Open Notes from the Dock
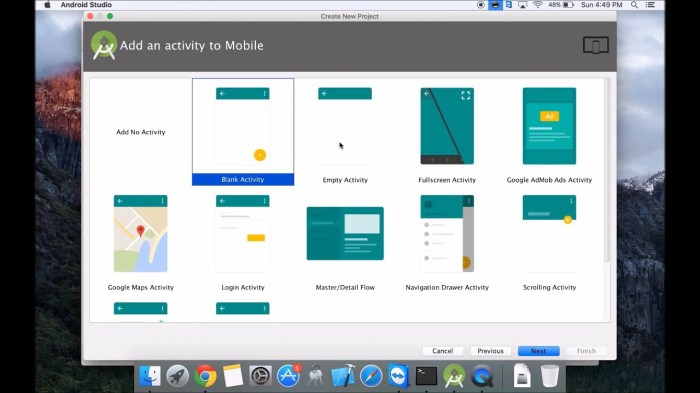The width and height of the screenshot is (700, 393). [233, 376]
